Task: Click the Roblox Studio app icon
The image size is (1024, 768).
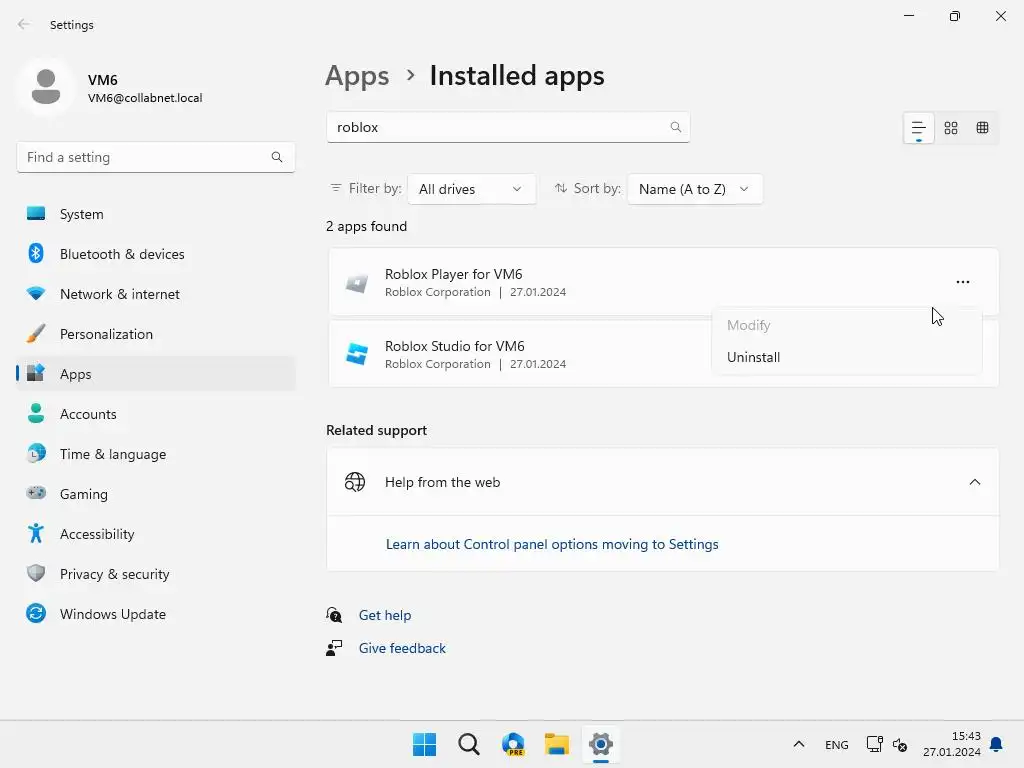Action: [x=357, y=354]
